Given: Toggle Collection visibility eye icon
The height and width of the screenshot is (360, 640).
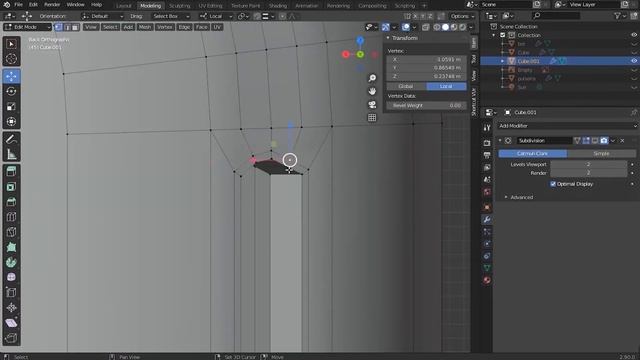Looking at the screenshot, I should [x=634, y=35].
